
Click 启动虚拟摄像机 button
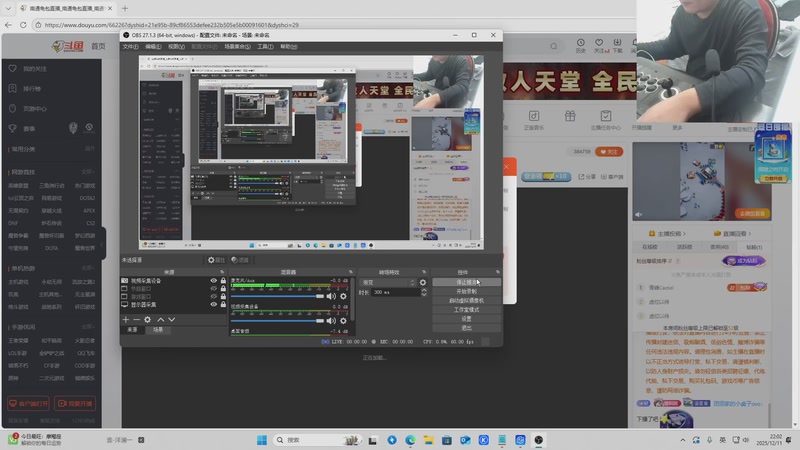(x=466, y=301)
